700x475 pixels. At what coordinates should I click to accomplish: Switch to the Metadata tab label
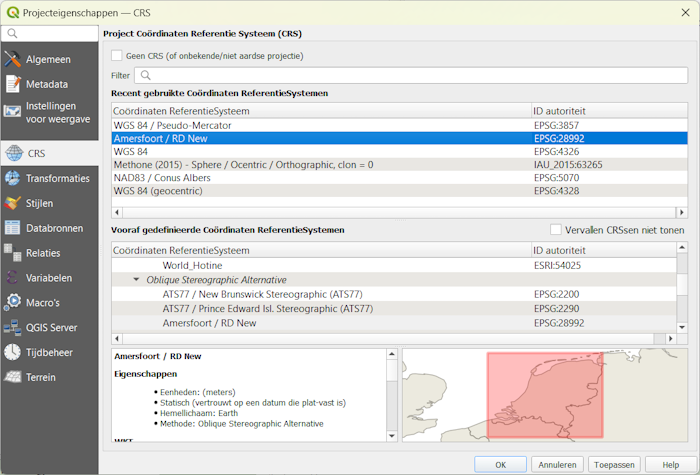(x=47, y=84)
